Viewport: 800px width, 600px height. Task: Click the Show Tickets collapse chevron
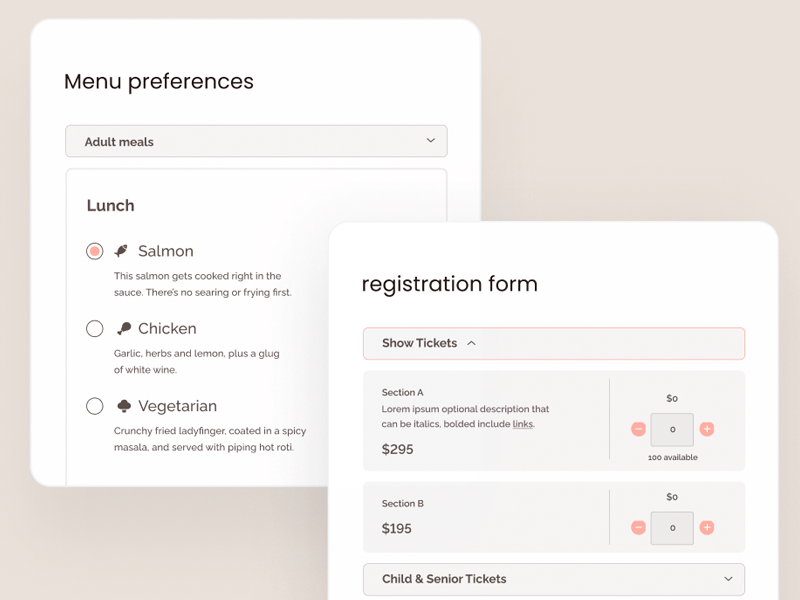pyautogui.click(x=471, y=343)
